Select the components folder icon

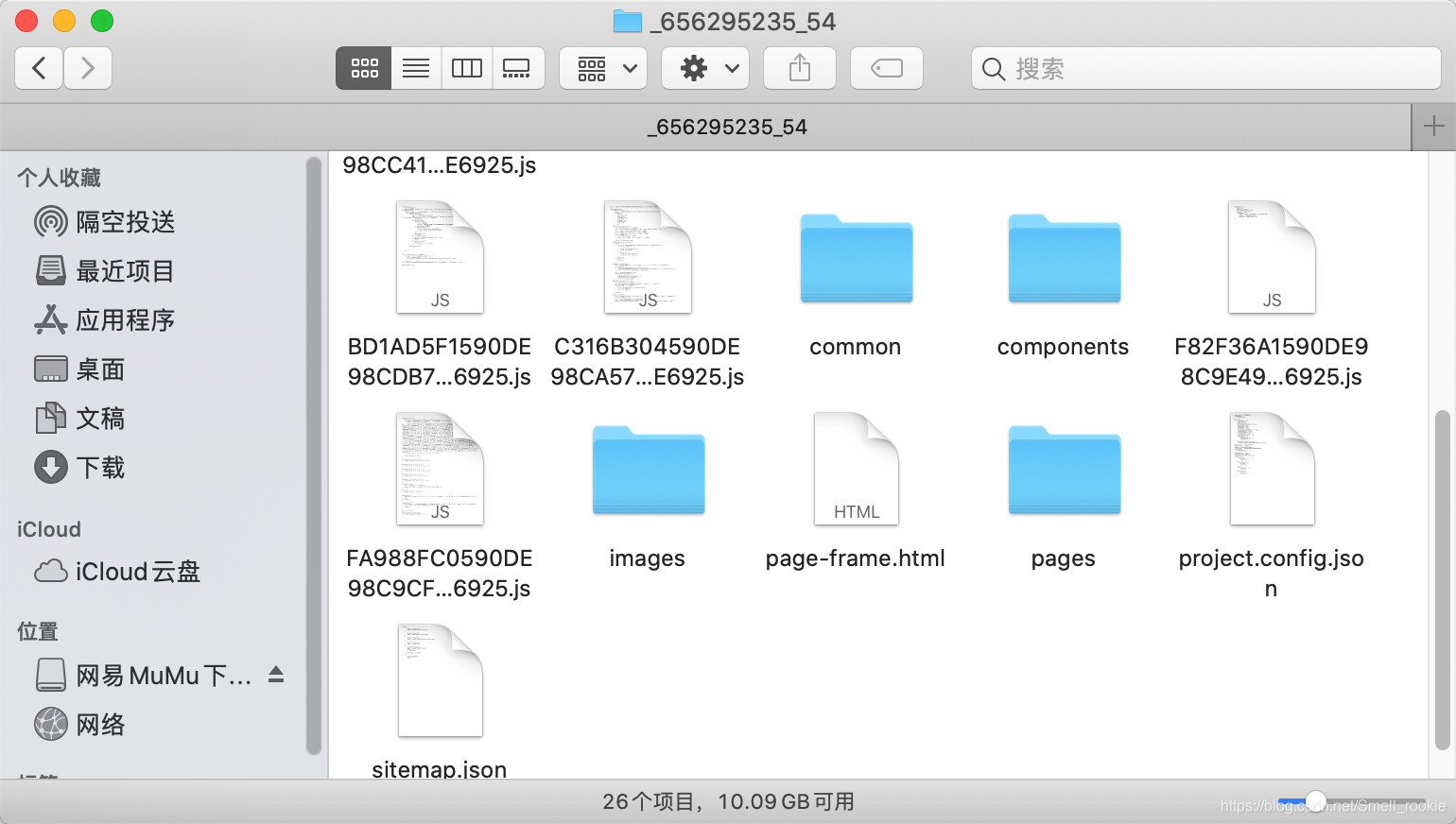[x=1065, y=258]
